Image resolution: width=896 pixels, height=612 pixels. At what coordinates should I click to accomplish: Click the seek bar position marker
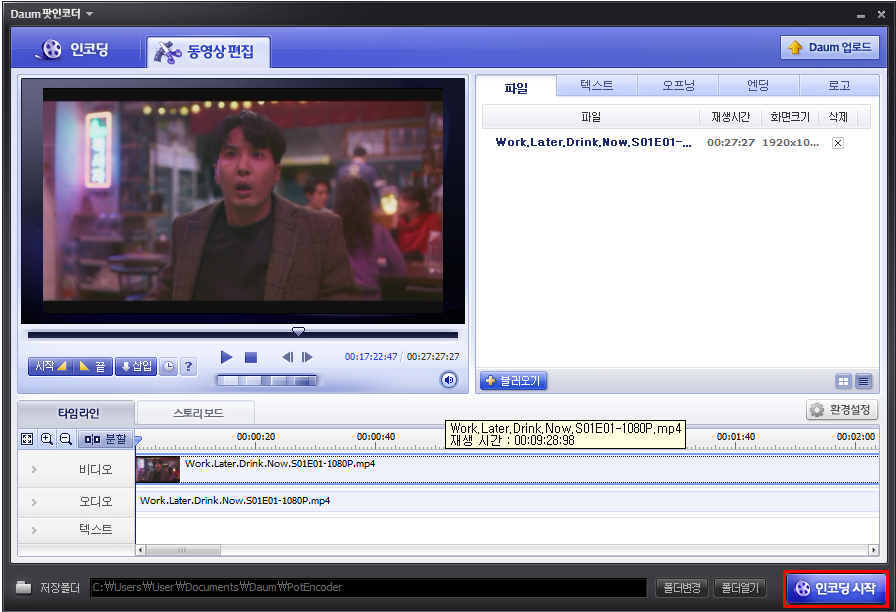point(298,331)
